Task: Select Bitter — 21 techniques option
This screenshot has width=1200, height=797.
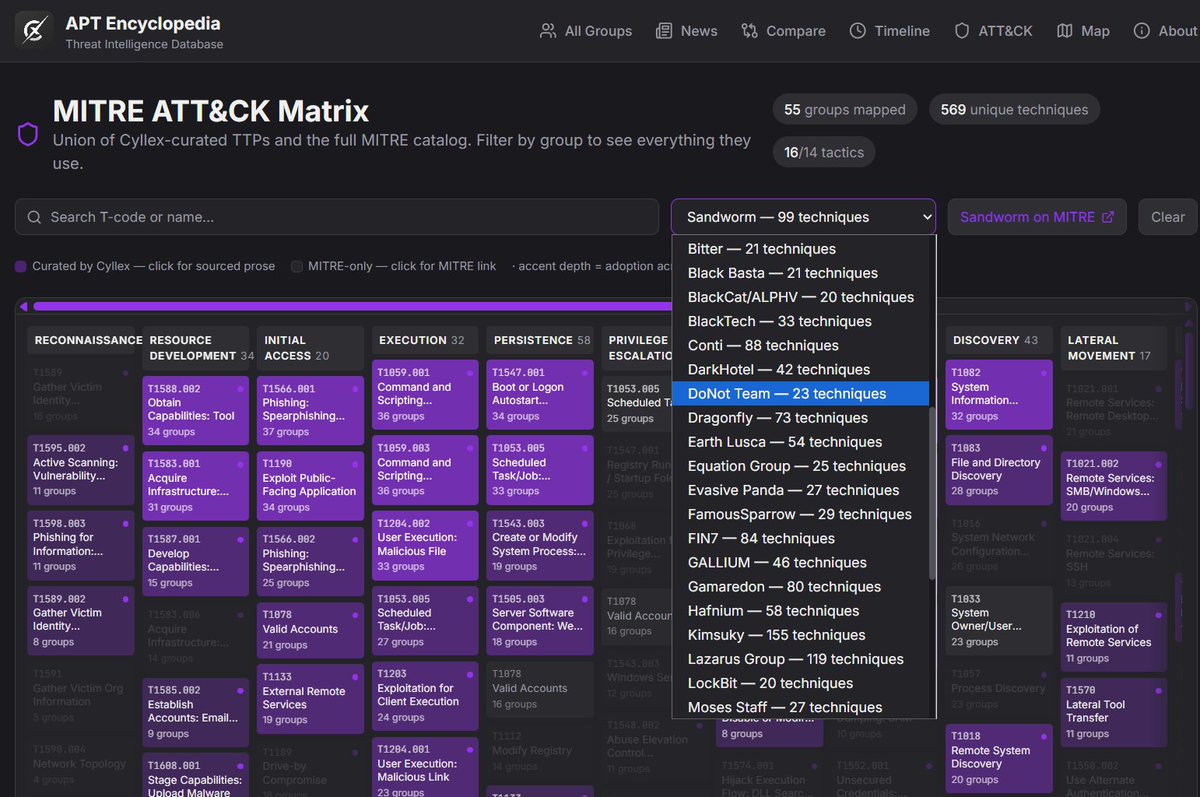Action: [x=801, y=249]
